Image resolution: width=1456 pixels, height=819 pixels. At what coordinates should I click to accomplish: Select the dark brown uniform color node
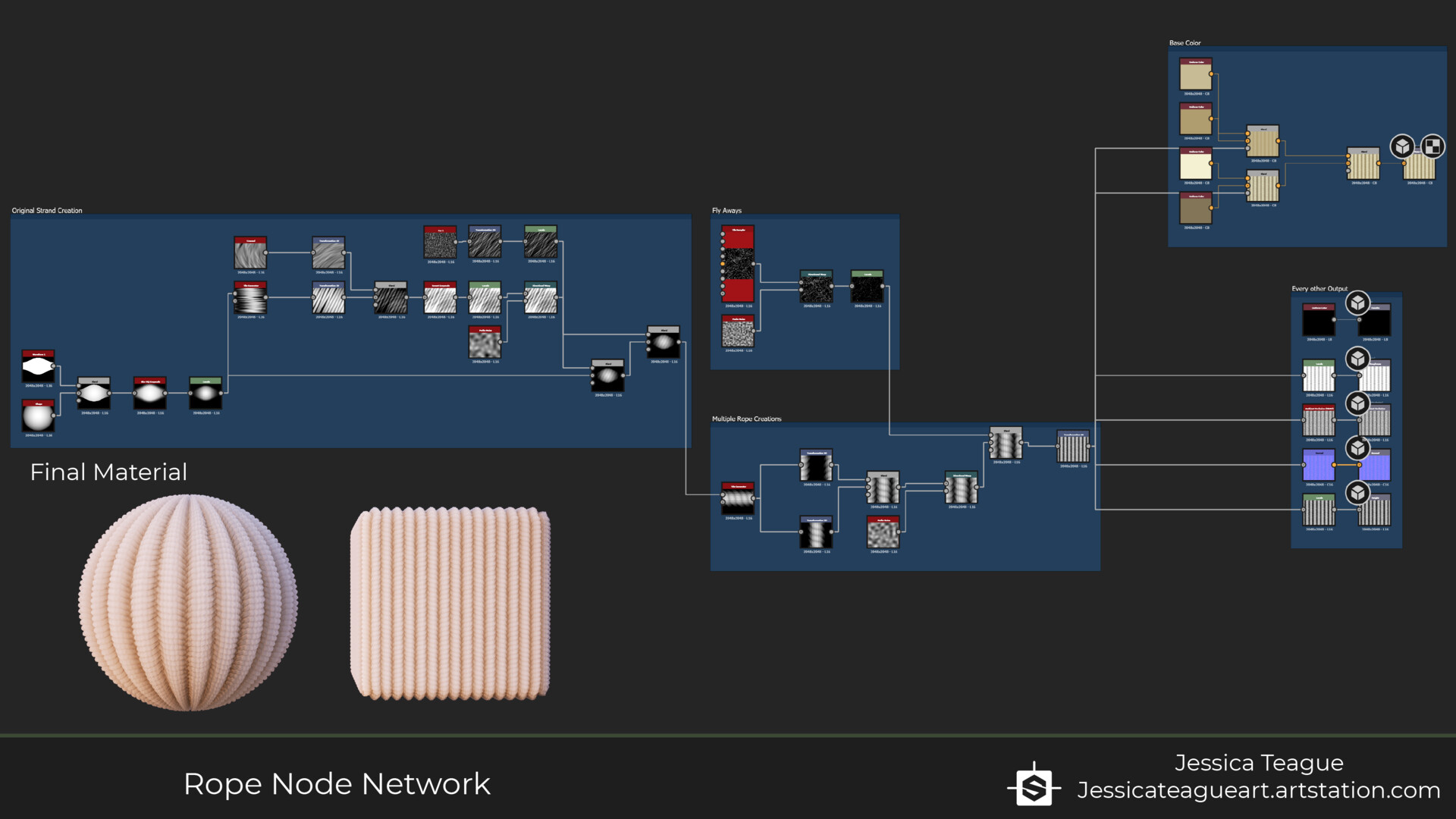1196,209
